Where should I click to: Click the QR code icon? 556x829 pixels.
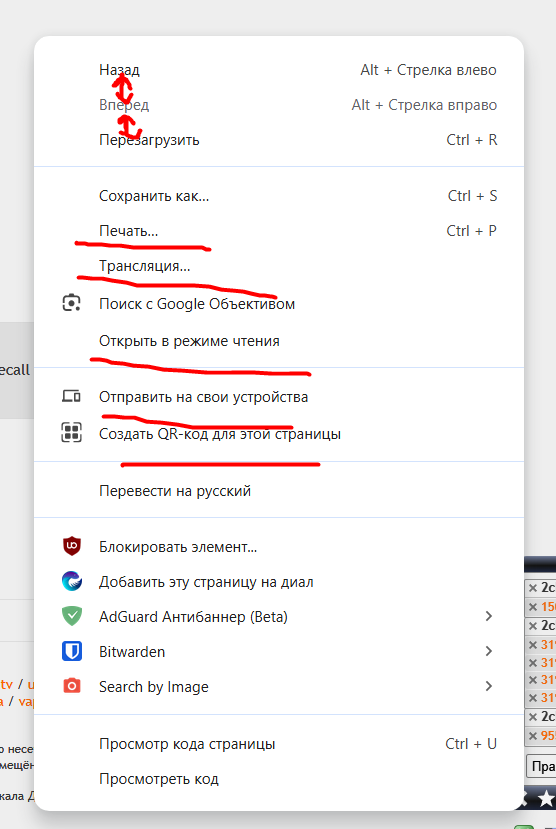pyautogui.click(x=71, y=432)
